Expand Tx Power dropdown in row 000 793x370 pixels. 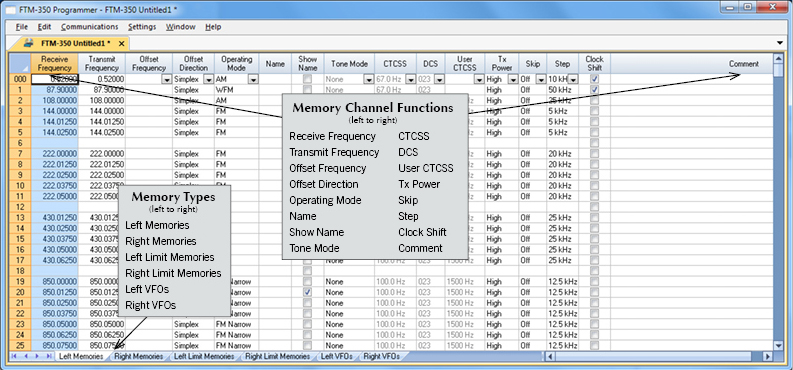[513, 79]
